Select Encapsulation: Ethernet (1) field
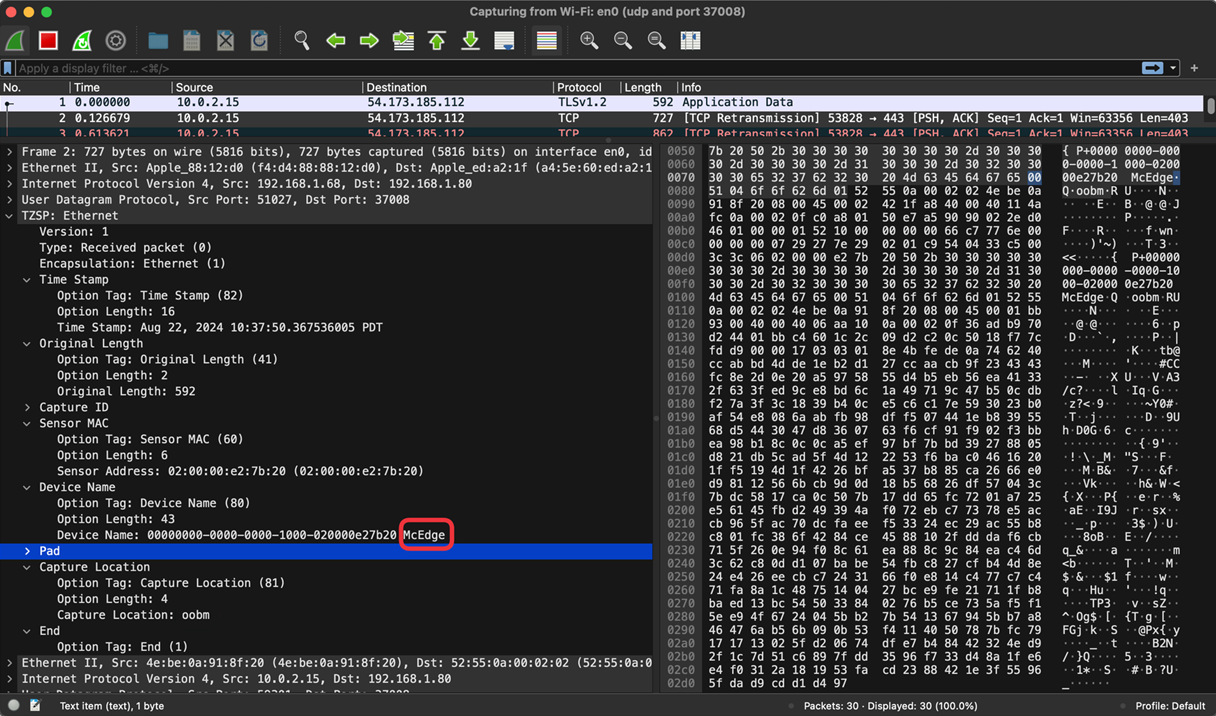Viewport: 1216px width, 716px height. click(132, 263)
